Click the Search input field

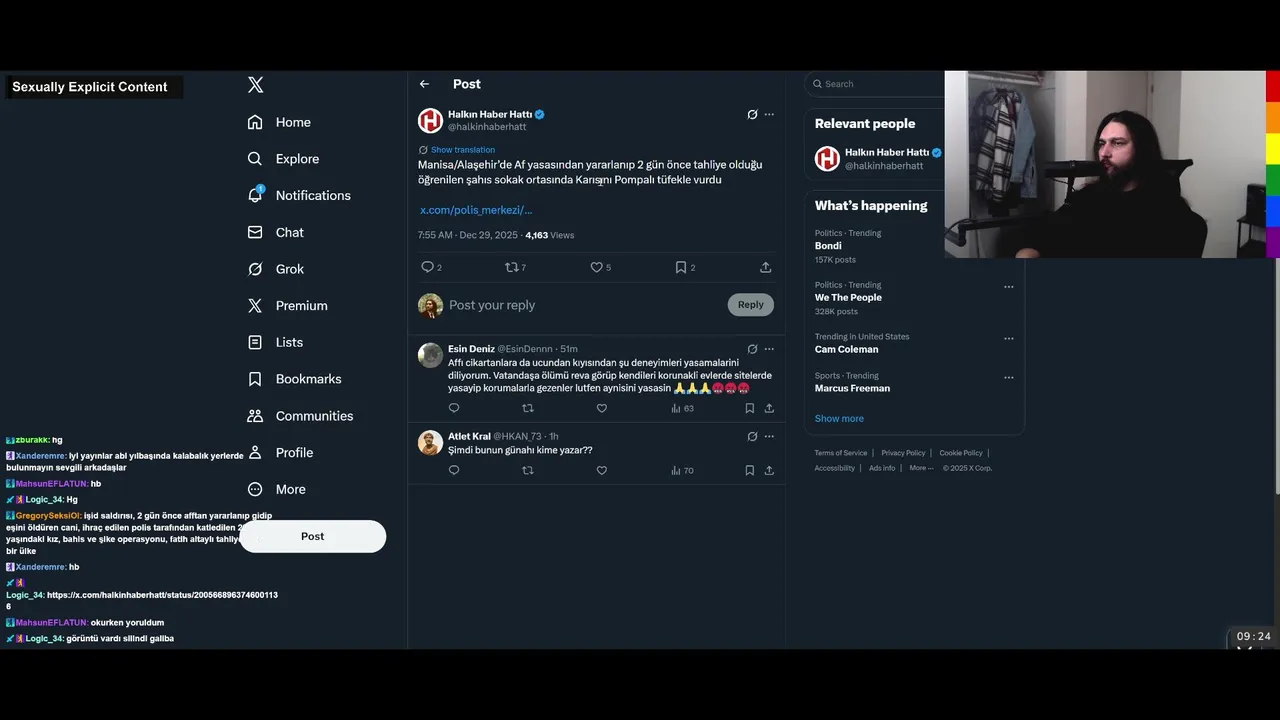pos(874,84)
